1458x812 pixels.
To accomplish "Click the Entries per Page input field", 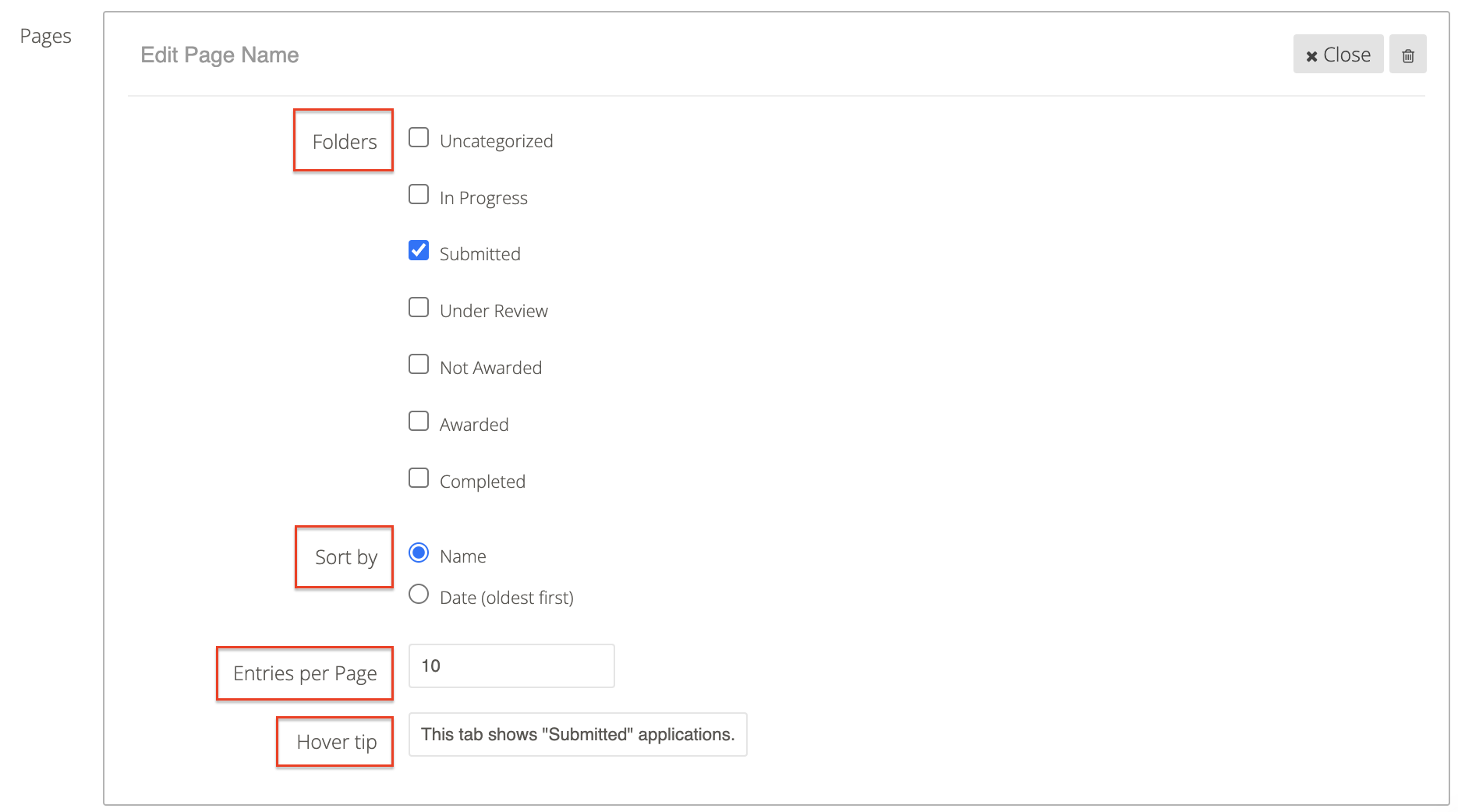I will coord(511,665).
